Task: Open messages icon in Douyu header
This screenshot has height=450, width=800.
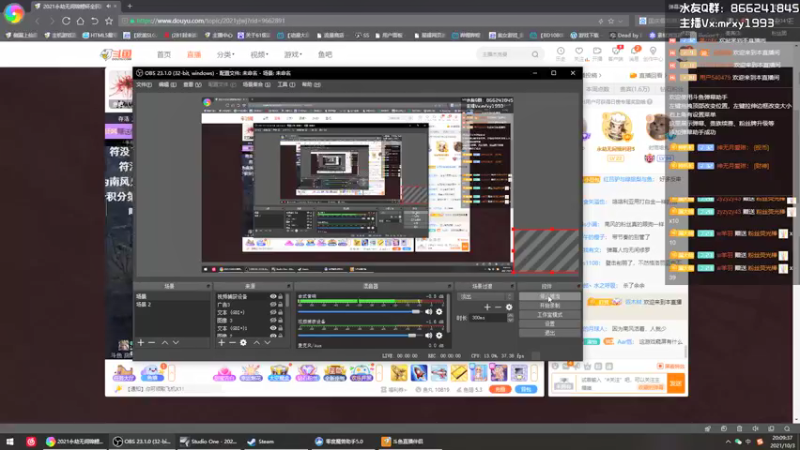Action: tap(634, 53)
